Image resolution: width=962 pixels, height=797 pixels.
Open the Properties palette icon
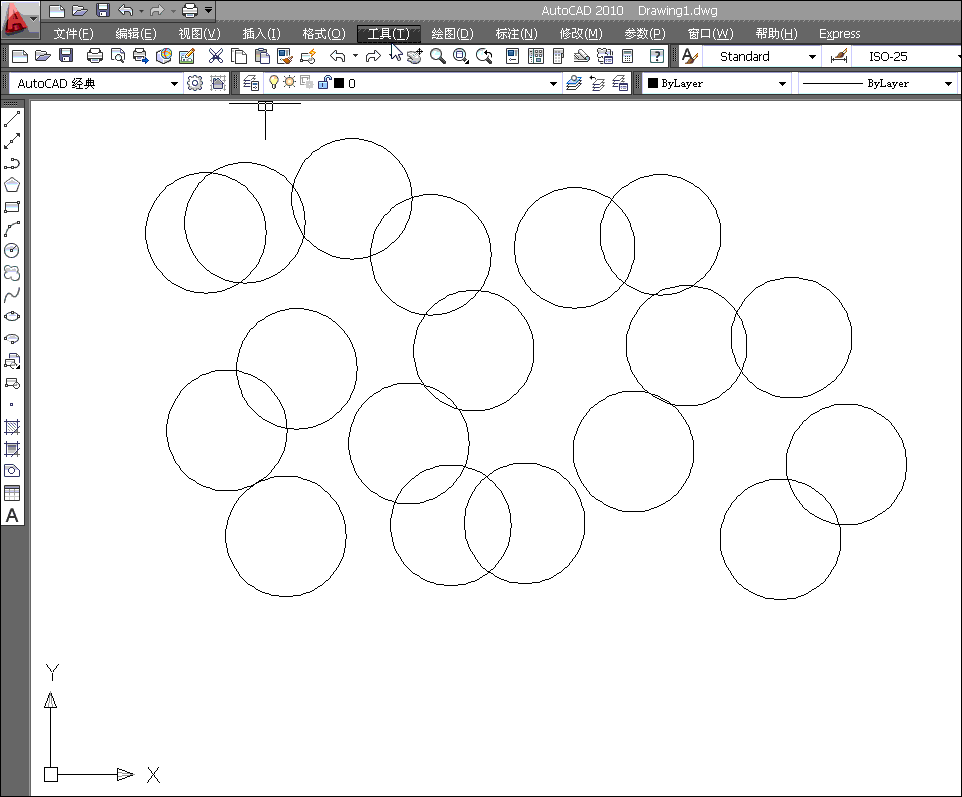tap(512, 56)
